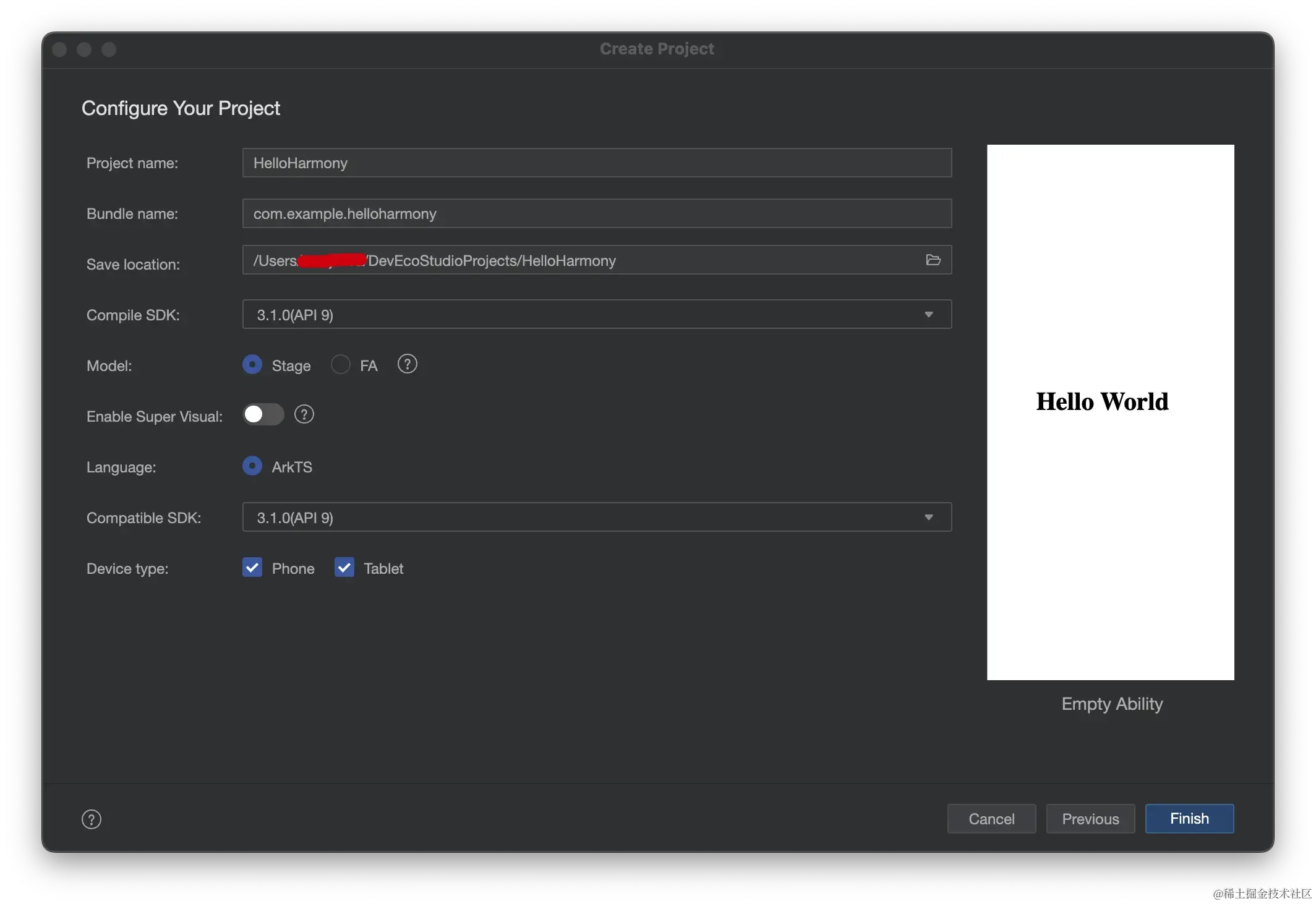Open the Compatible SDK dropdown

597,517
